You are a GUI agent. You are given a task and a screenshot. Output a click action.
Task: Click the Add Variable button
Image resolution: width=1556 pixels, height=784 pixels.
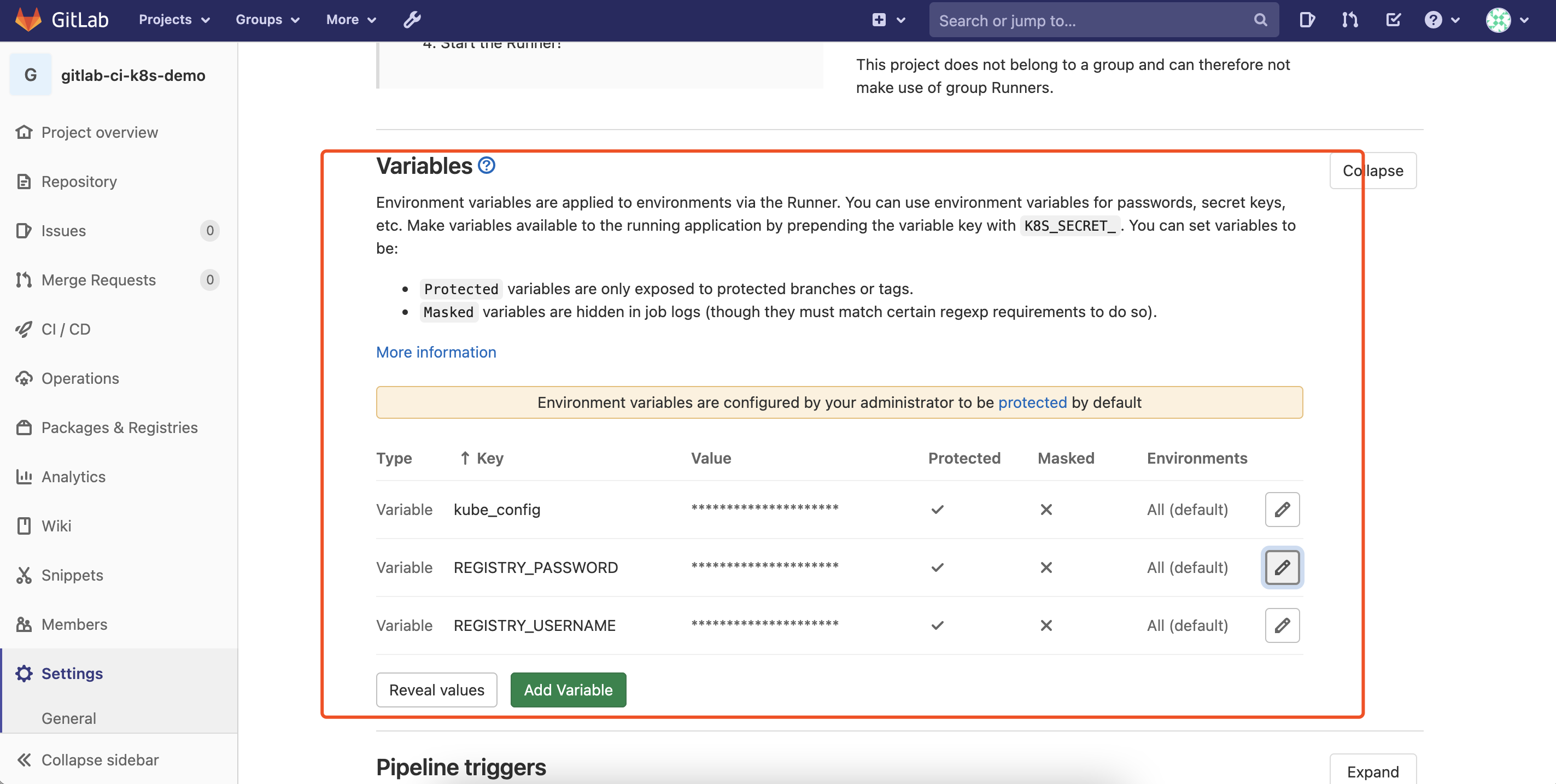click(x=568, y=690)
